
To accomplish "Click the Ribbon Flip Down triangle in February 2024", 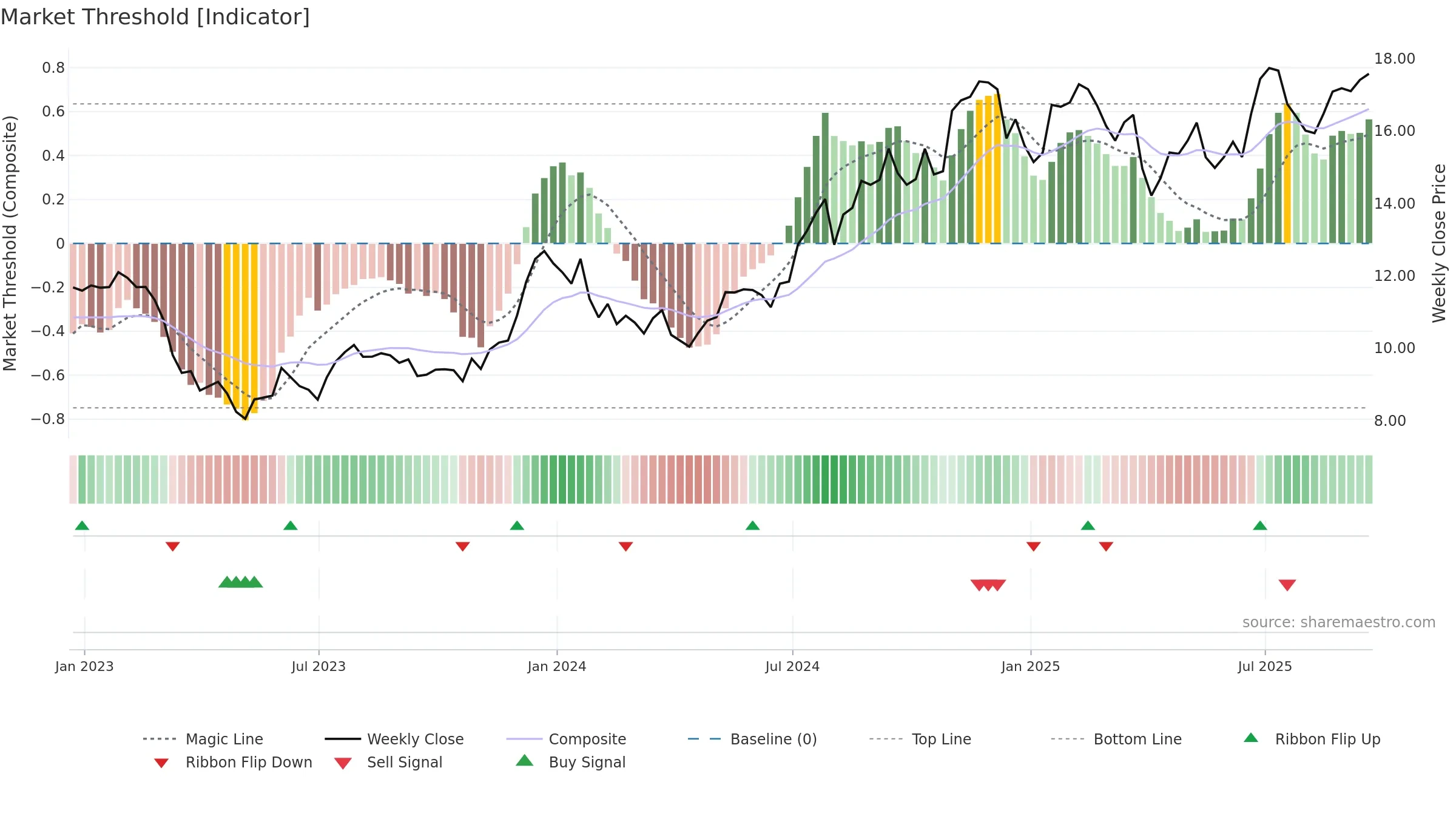I will coord(626,547).
